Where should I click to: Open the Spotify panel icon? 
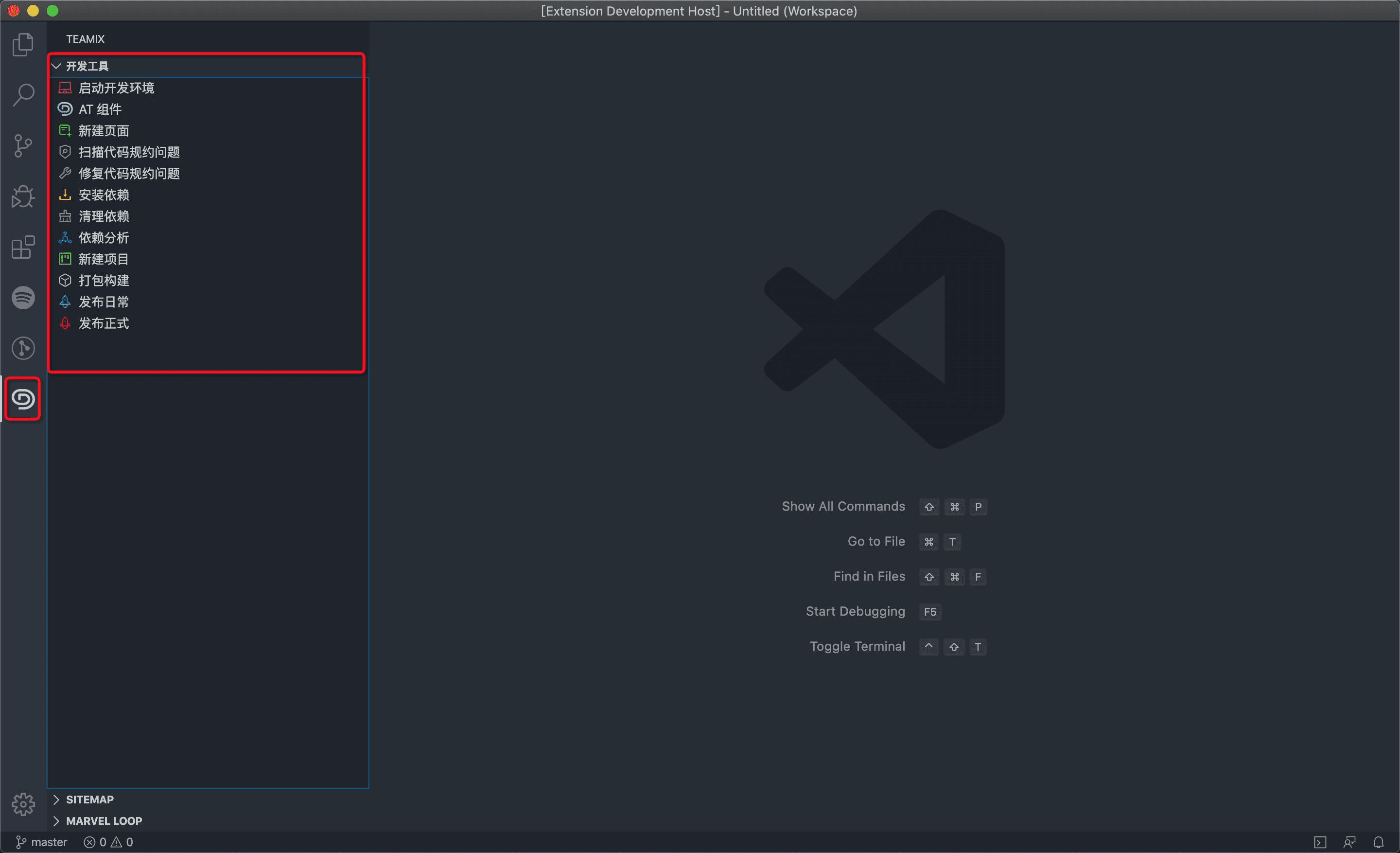click(x=23, y=297)
